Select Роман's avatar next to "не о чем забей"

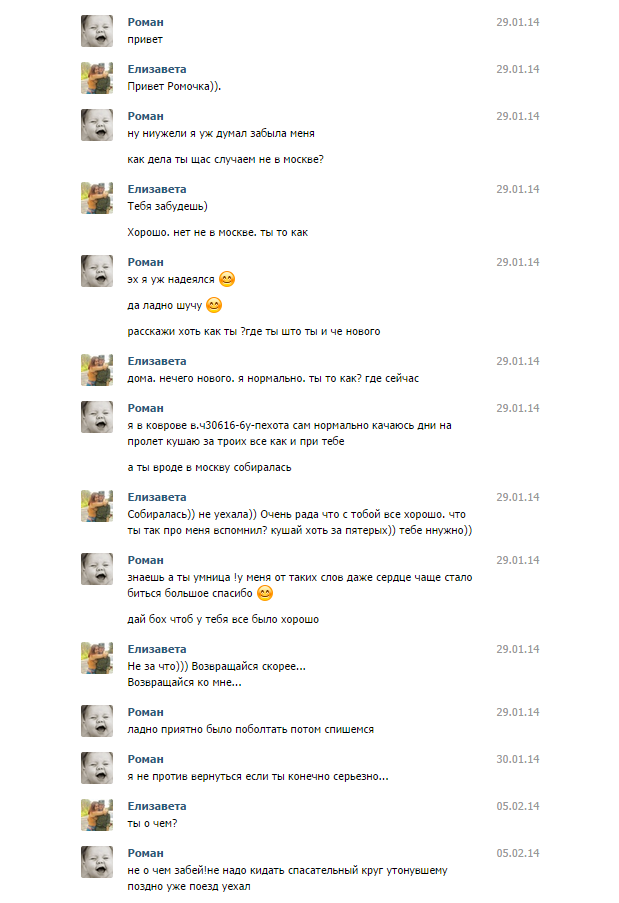pyautogui.click(x=97, y=862)
